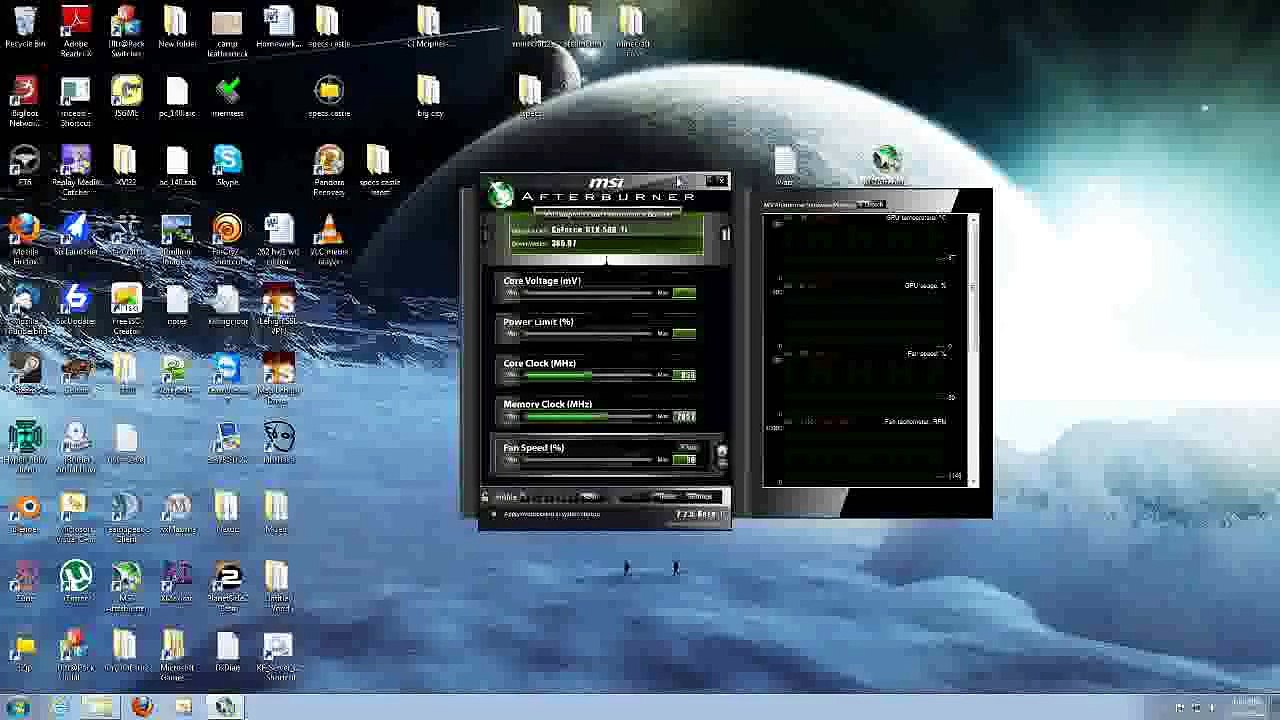Select the GPU temperature graph label
Screen dimensions: 1280x720
pos(915,218)
